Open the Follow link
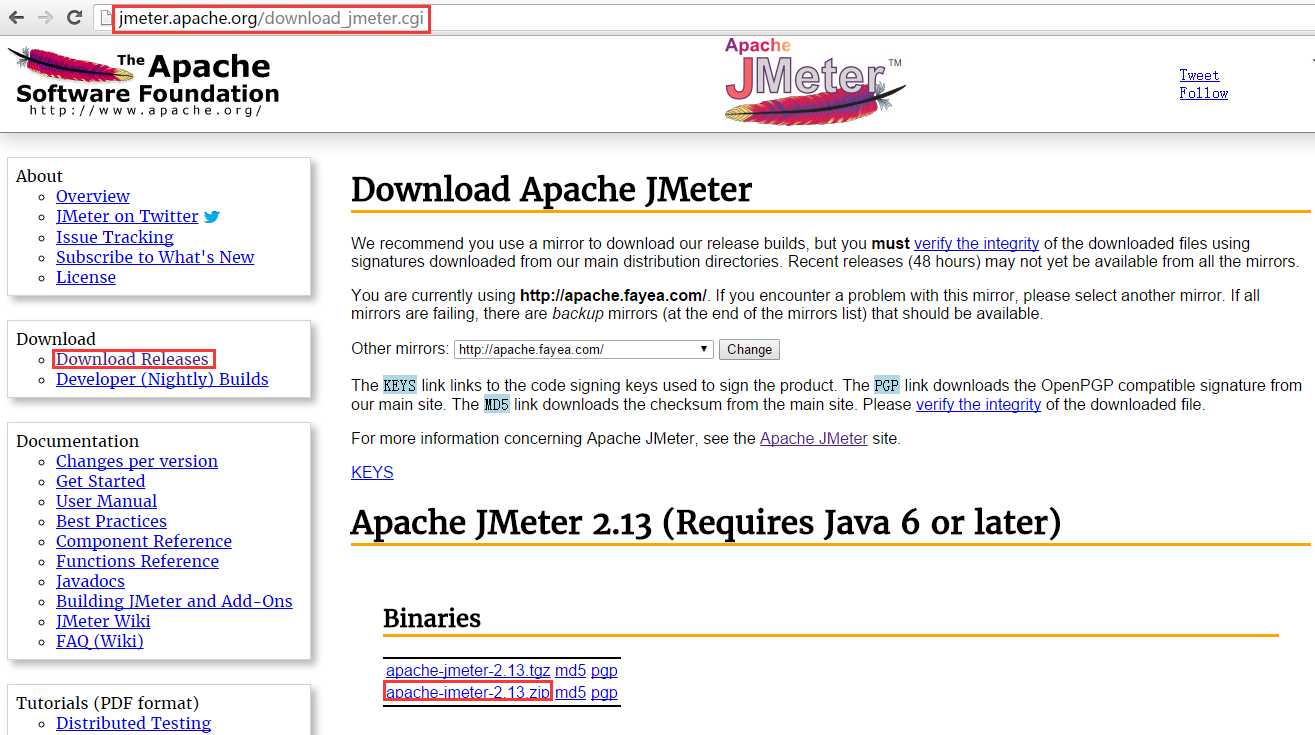This screenshot has height=735, width=1315. pyautogui.click(x=1203, y=93)
